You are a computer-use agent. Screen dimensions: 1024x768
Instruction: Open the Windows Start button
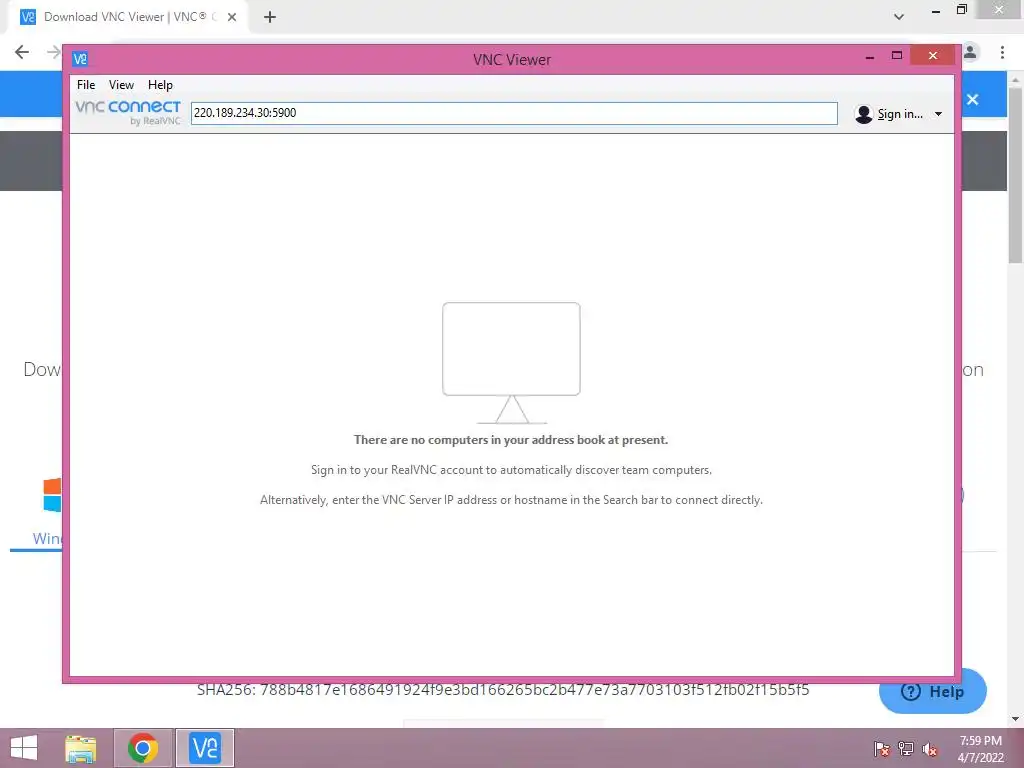tap(24, 748)
